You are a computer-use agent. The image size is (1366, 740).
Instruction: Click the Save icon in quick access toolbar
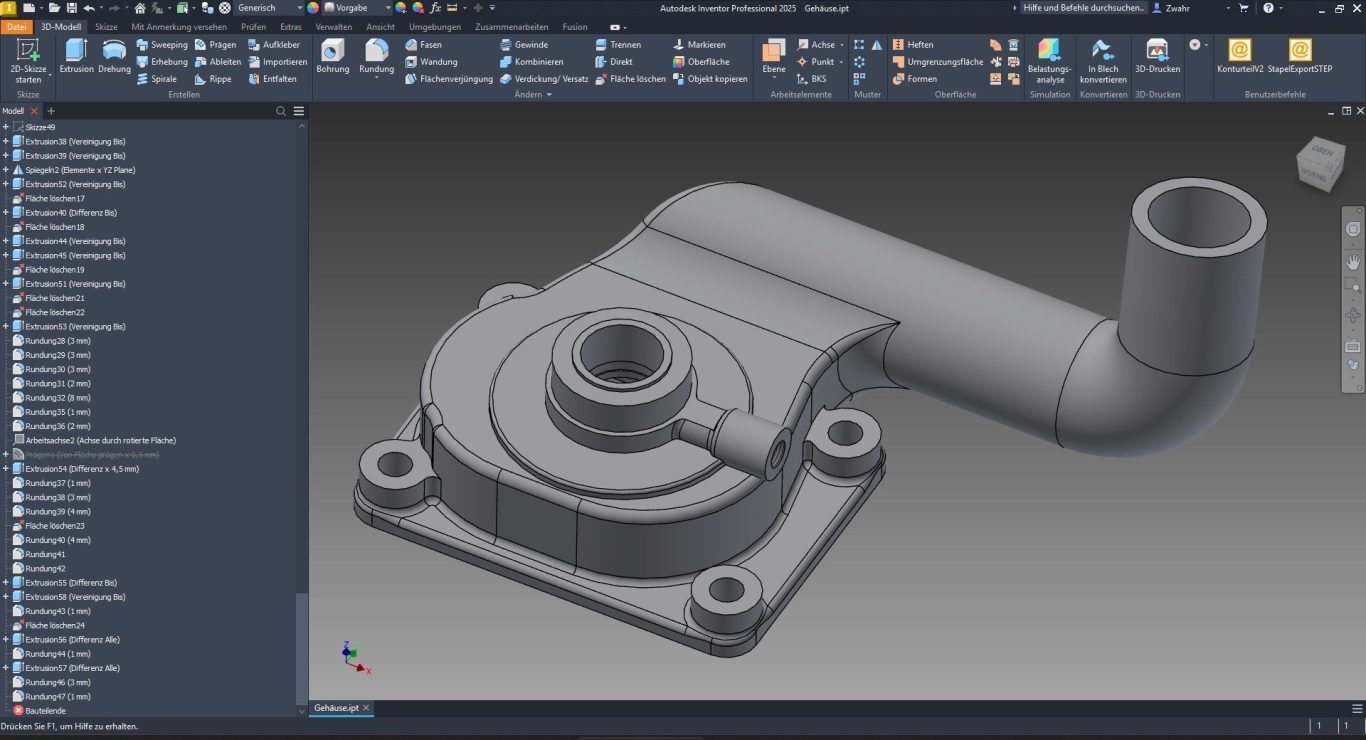pos(73,7)
